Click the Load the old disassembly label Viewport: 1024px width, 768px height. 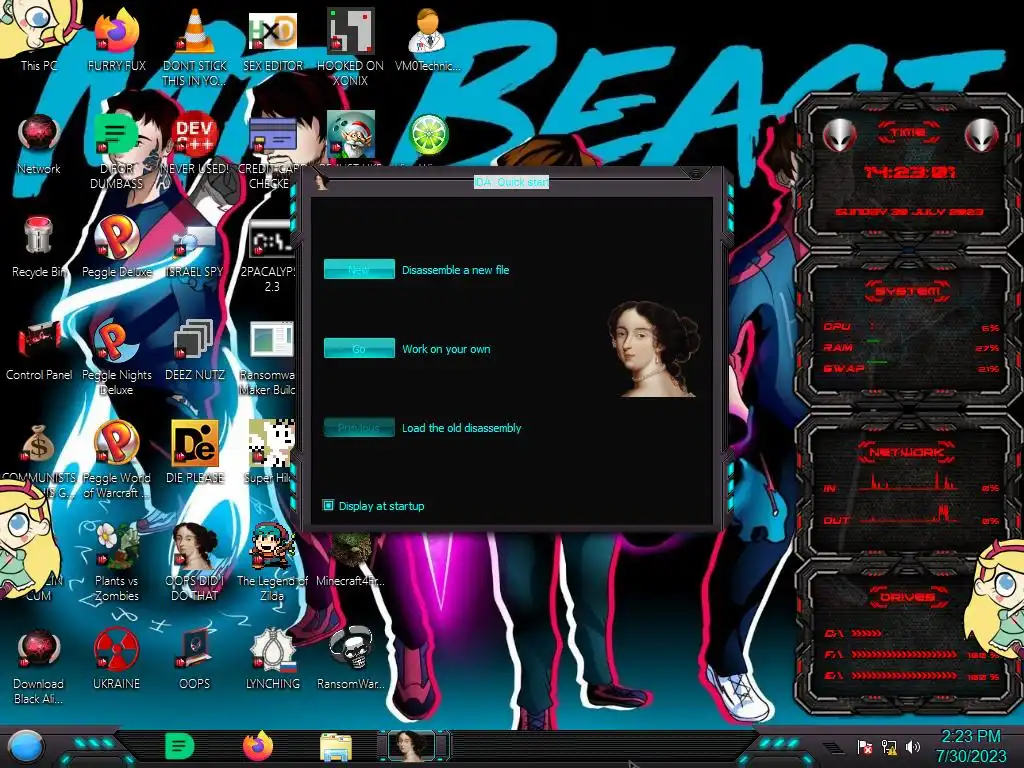coord(461,428)
